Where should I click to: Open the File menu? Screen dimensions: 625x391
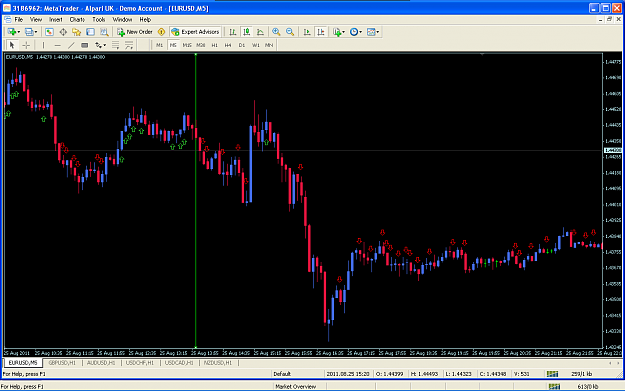click(19, 20)
